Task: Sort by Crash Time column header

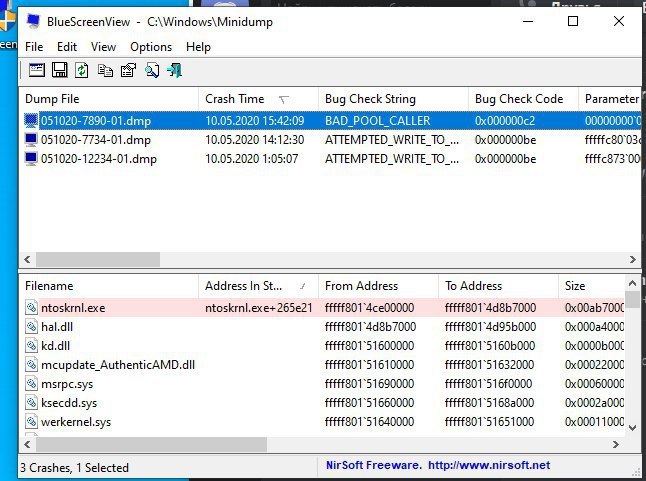Action: (258, 99)
